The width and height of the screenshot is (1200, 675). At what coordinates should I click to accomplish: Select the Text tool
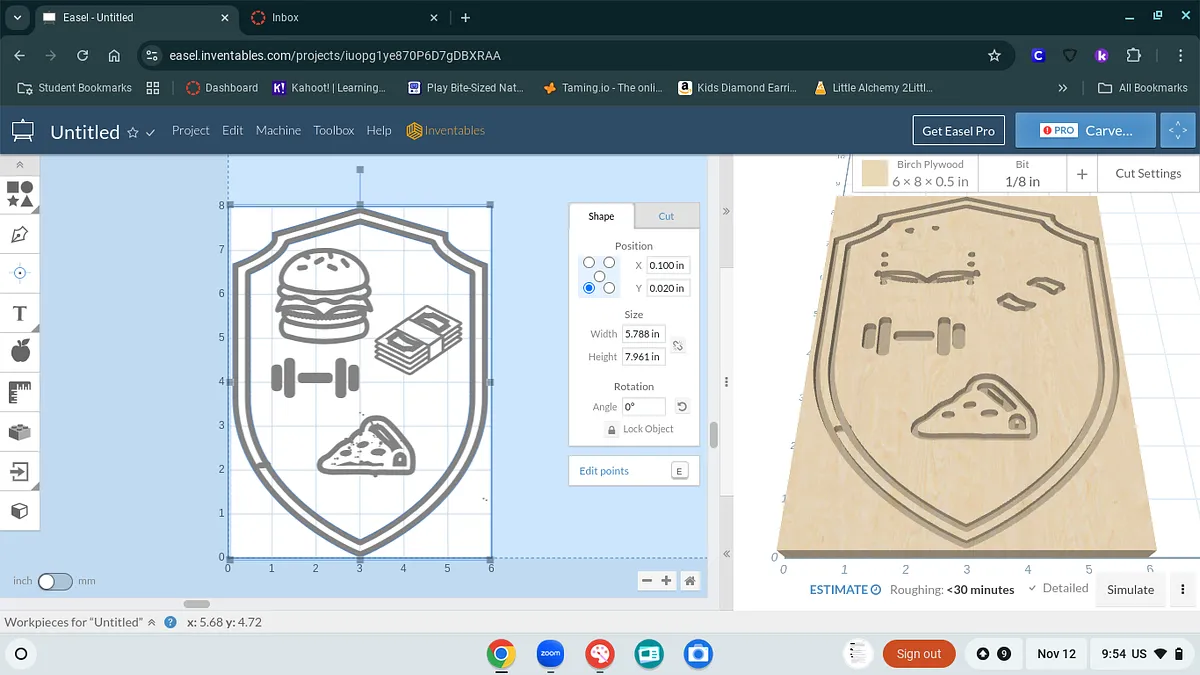pyautogui.click(x=19, y=314)
